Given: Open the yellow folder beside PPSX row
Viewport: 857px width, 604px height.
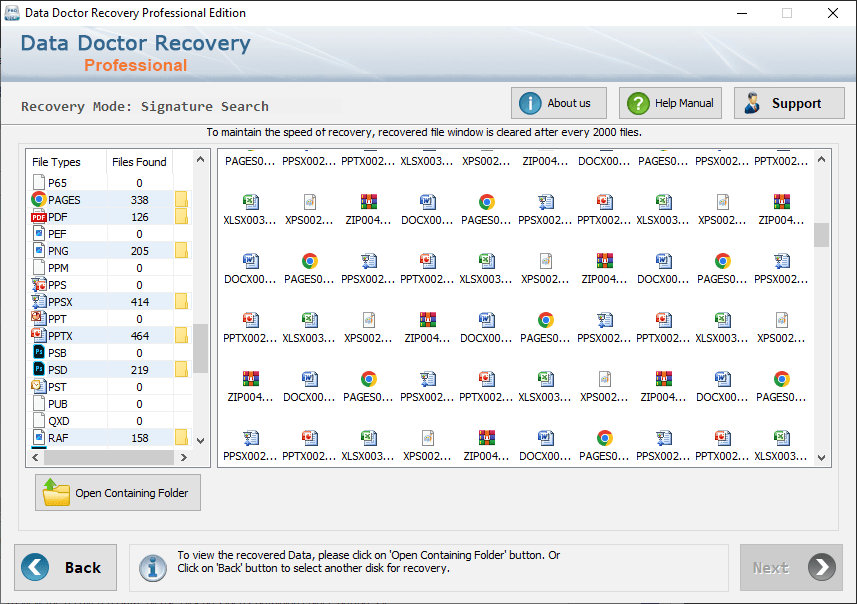Looking at the screenshot, I should (181, 301).
